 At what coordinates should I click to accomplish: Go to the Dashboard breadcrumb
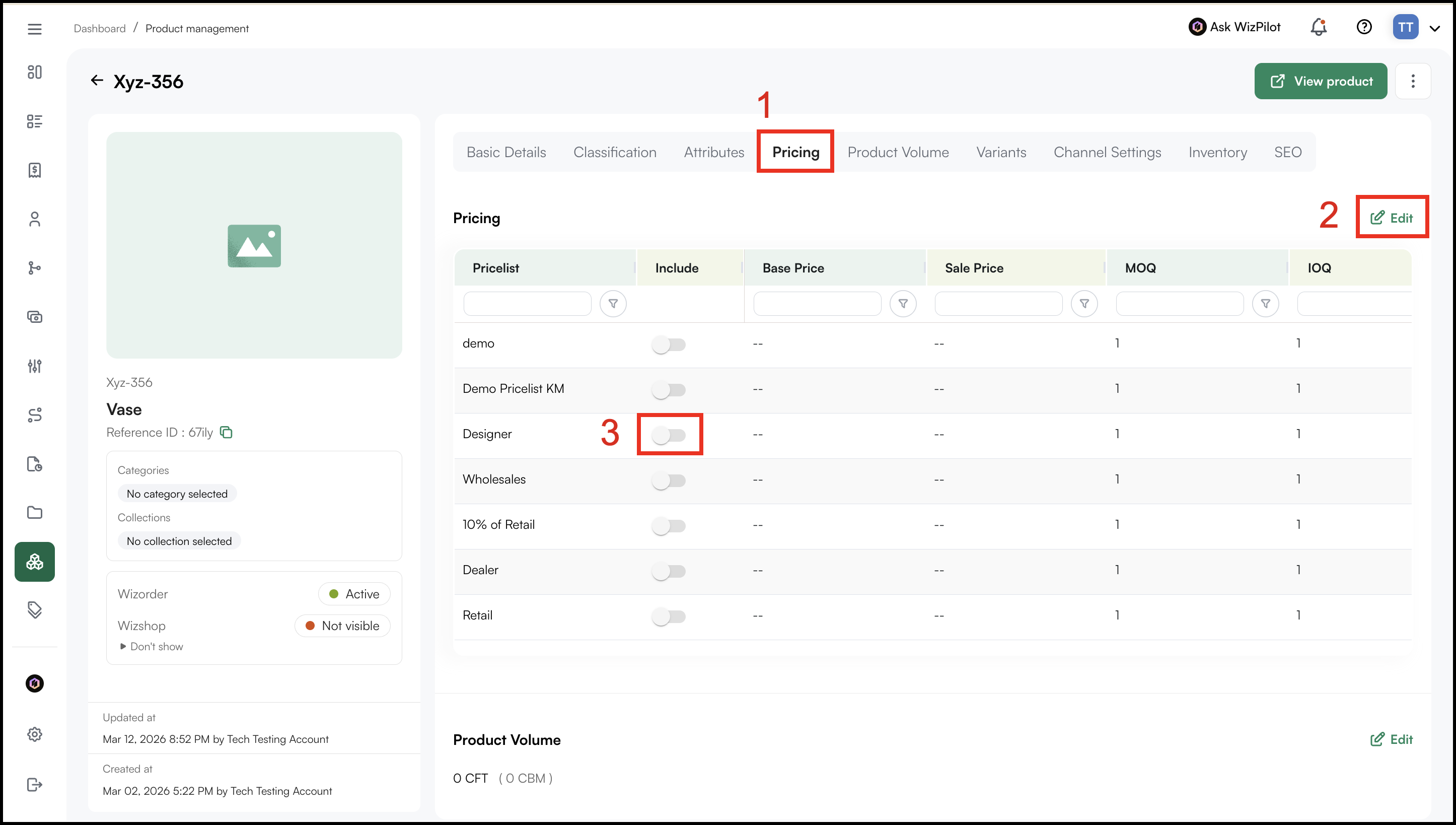(100, 28)
